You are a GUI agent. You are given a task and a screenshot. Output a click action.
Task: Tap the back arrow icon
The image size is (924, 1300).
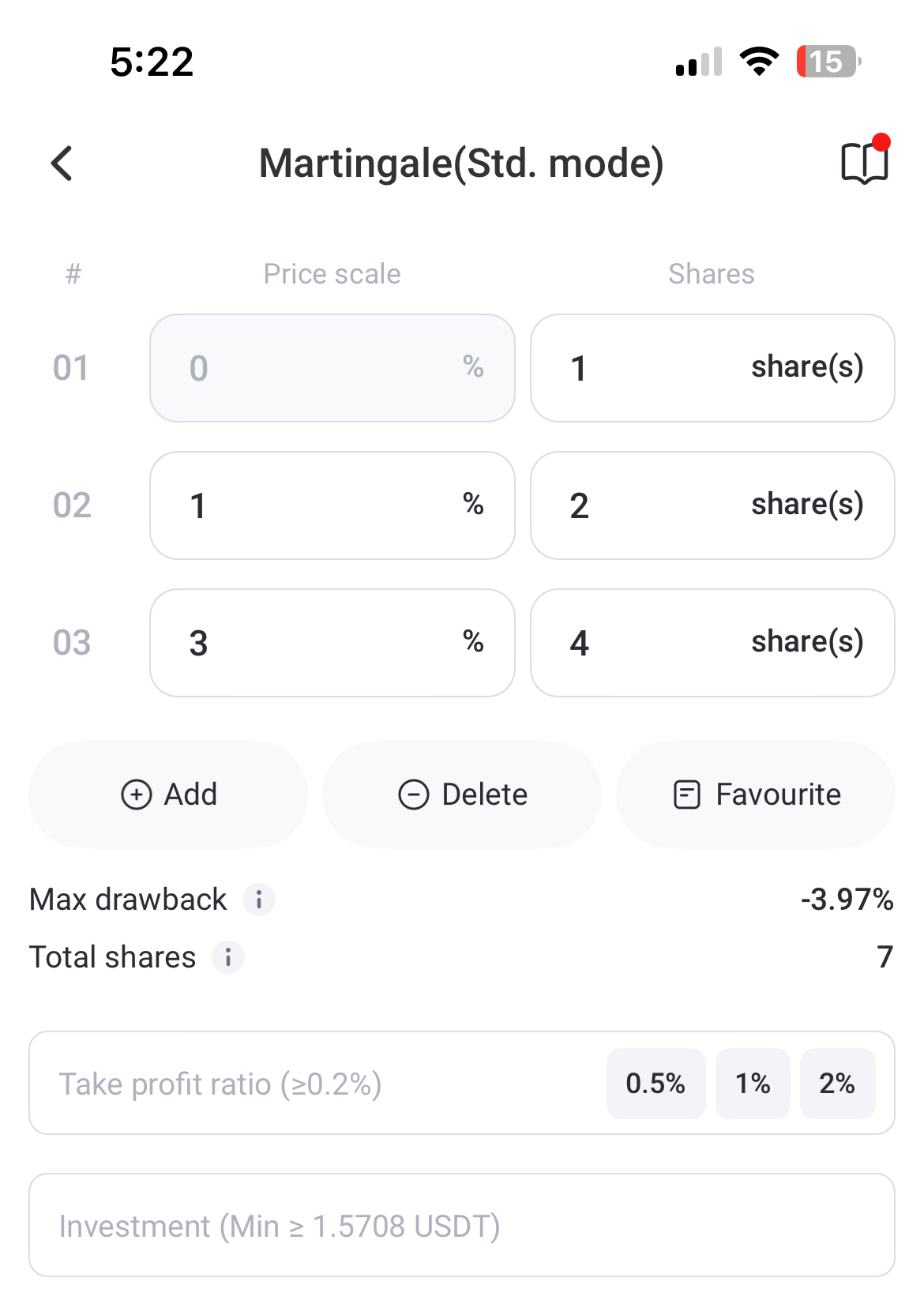62,163
